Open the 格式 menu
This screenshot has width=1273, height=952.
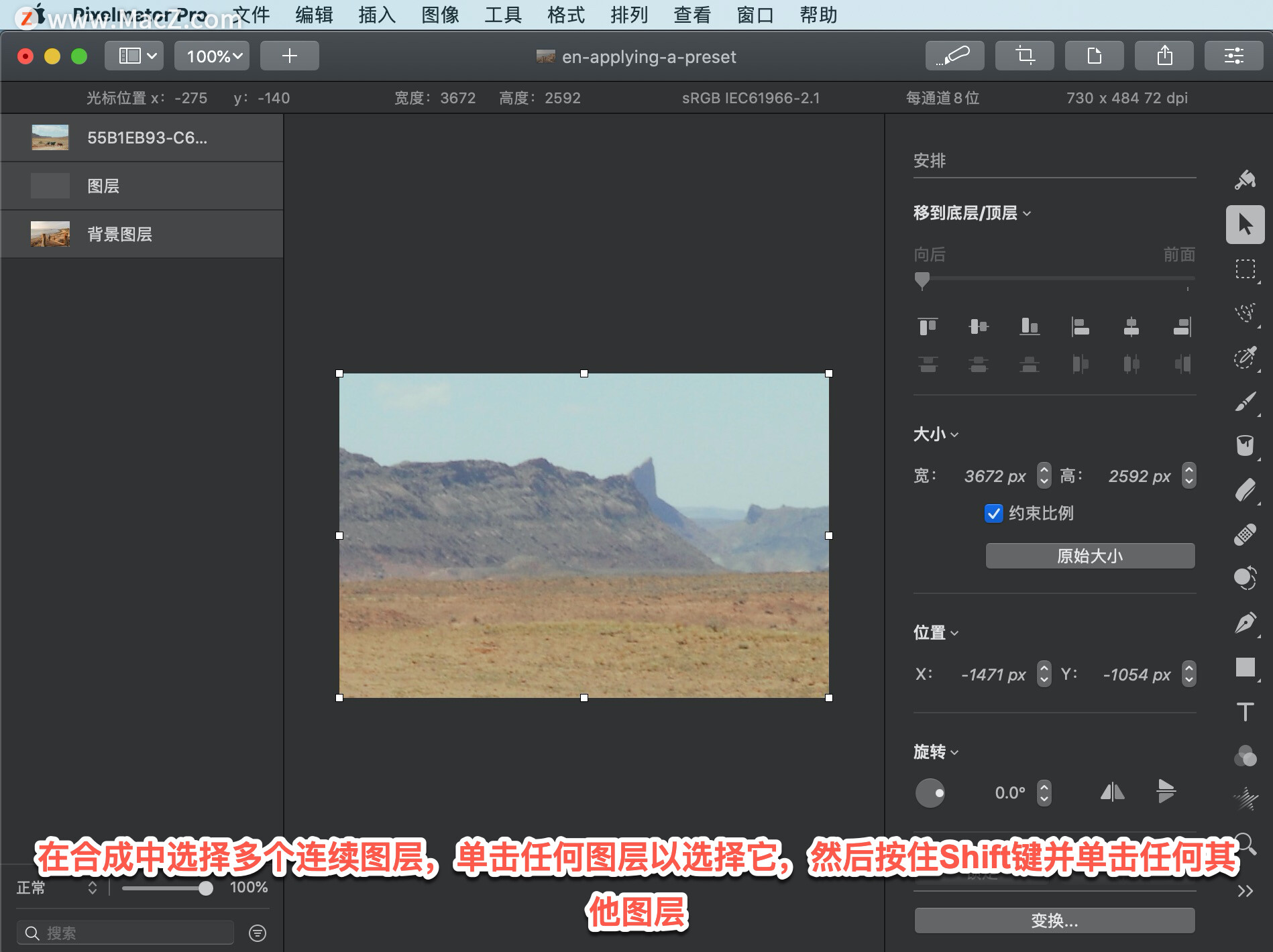tap(566, 15)
